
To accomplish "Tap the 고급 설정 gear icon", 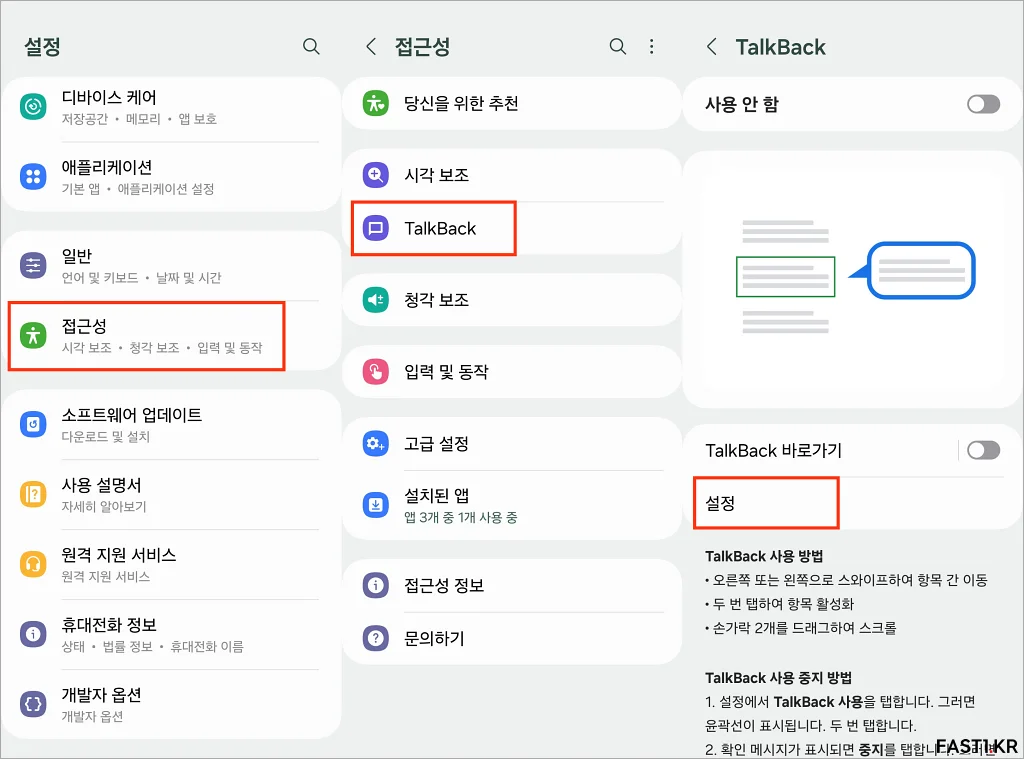I will point(376,444).
